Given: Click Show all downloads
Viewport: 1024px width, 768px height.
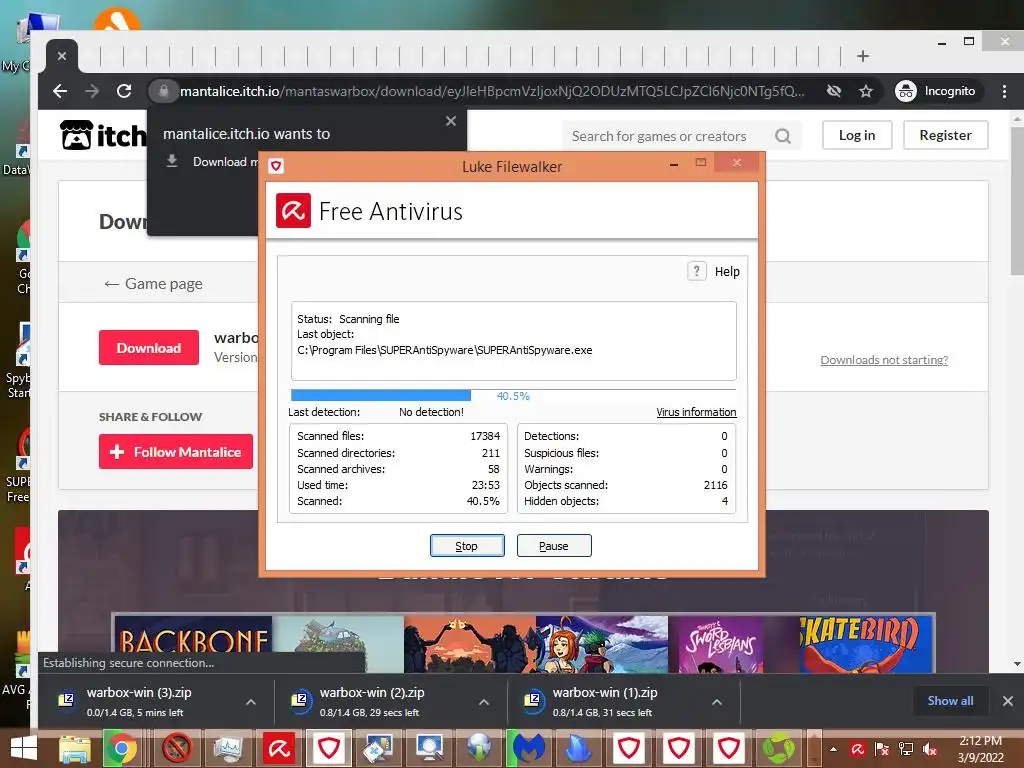Looking at the screenshot, I should (x=950, y=701).
